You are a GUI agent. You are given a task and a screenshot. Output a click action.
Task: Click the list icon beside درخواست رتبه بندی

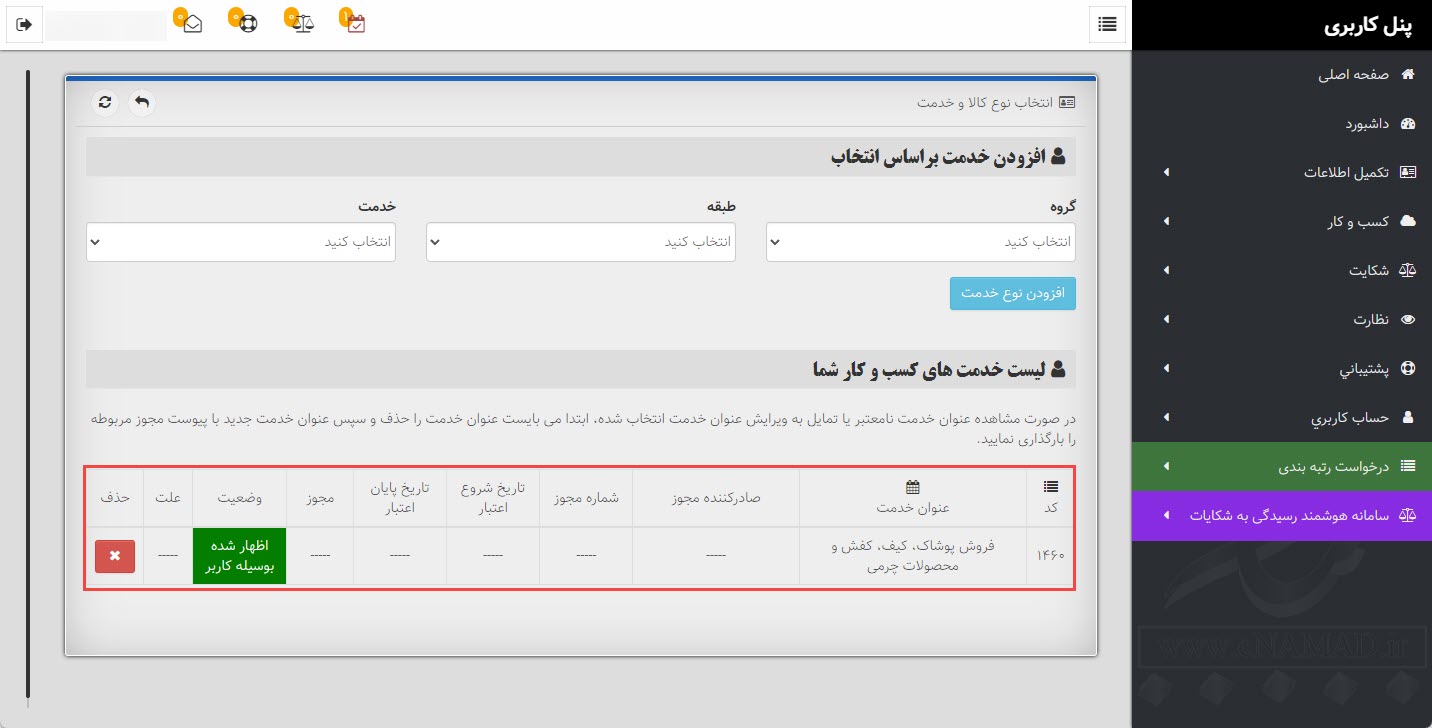point(1408,466)
